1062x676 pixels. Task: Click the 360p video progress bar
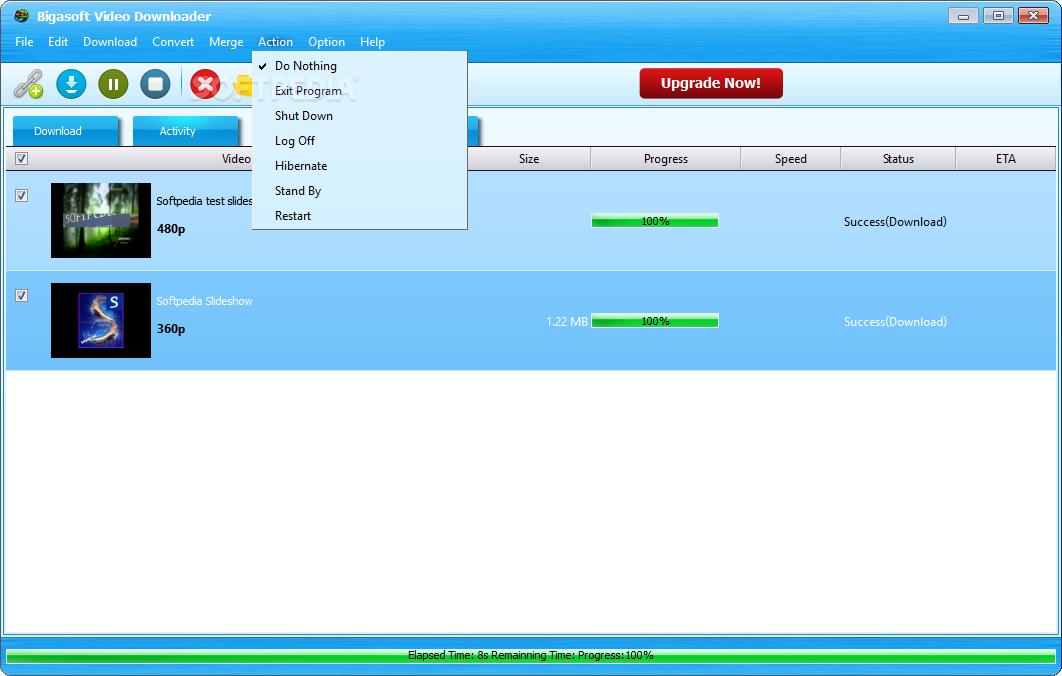pyautogui.click(x=655, y=321)
